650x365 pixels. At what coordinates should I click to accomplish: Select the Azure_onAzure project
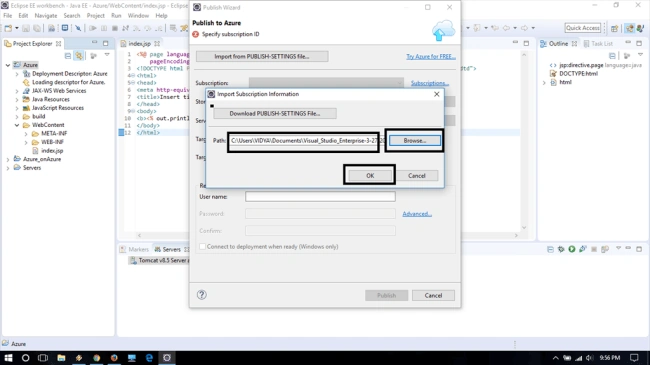coord(42,159)
